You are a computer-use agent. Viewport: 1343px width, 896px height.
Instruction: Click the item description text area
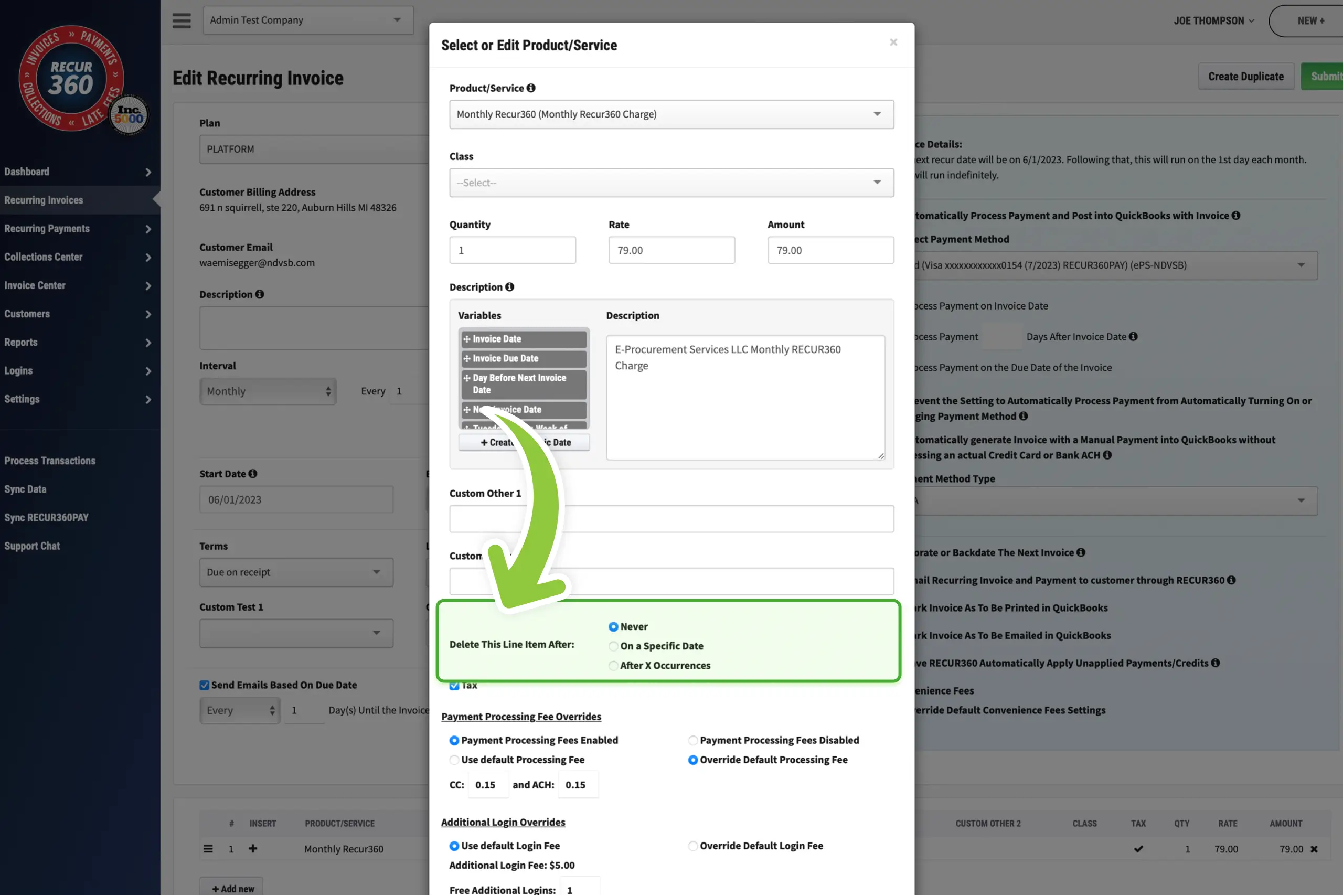[745, 398]
